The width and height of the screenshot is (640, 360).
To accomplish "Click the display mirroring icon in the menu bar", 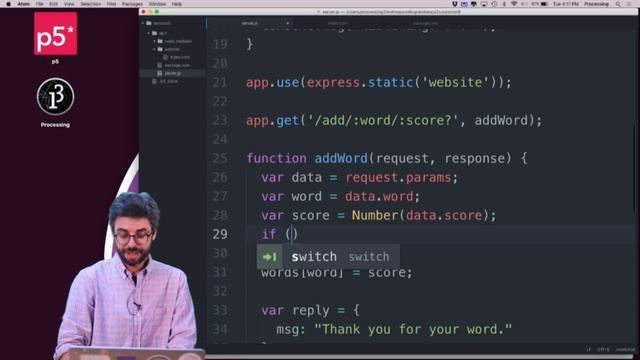I will tap(484, 4).
